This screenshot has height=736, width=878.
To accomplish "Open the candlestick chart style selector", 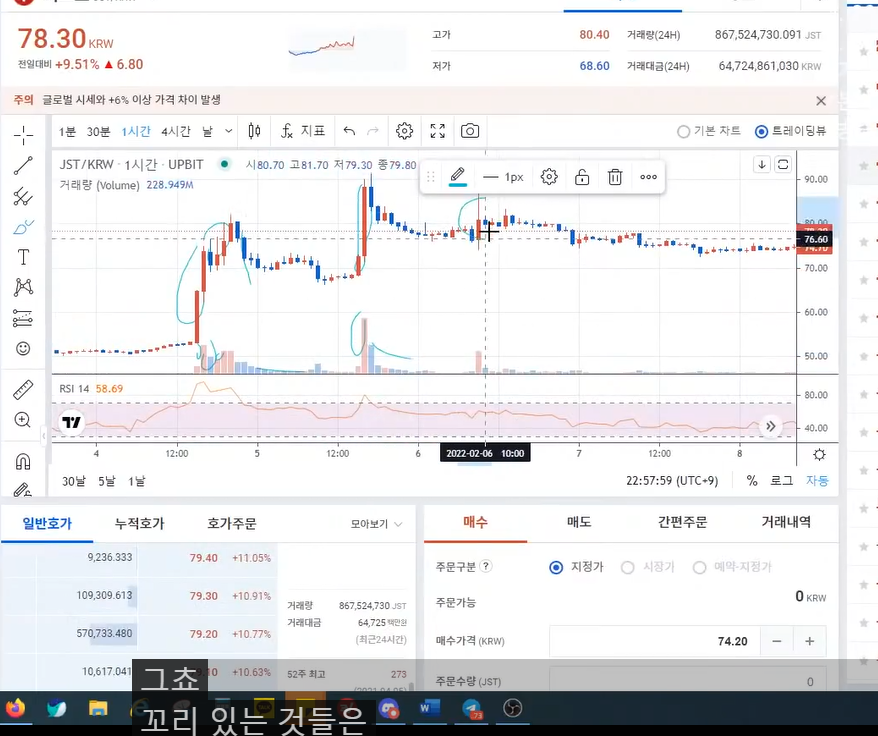I will [254, 131].
